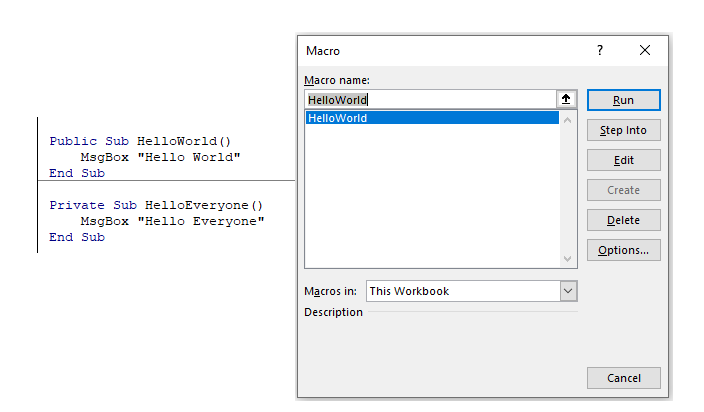704x412 pixels.
Task: Cancel the Macro dialog
Action: [623, 378]
